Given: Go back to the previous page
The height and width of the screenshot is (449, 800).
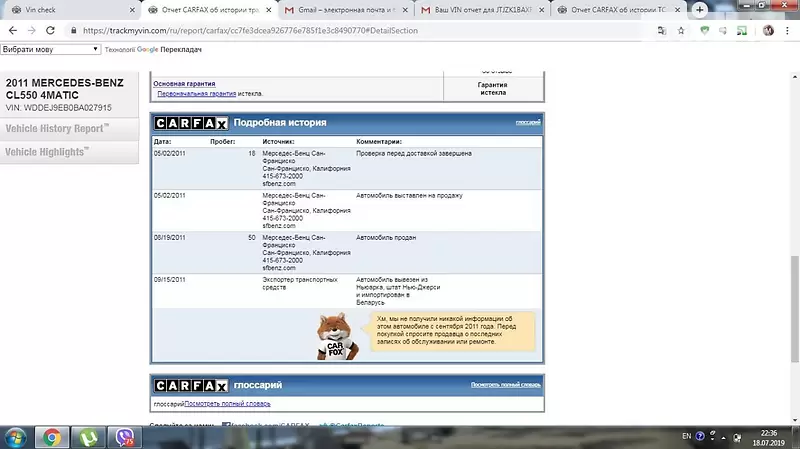Looking at the screenshot, I should [x=13, y=31].
